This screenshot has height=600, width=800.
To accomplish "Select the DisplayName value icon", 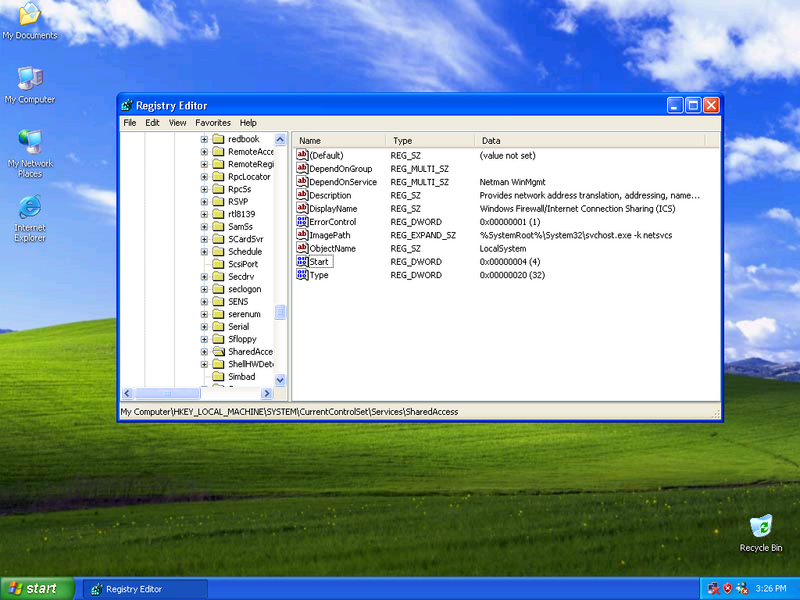I will 302,208.
